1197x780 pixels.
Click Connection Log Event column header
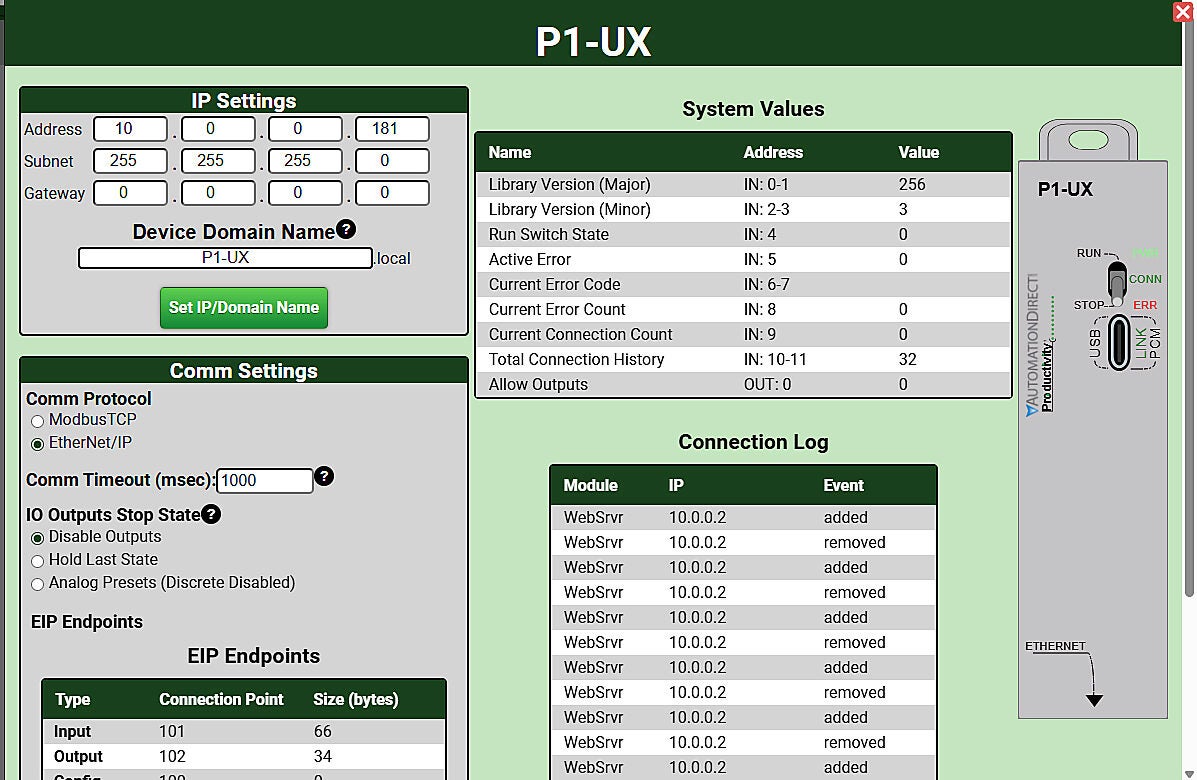tap(844, 485)
